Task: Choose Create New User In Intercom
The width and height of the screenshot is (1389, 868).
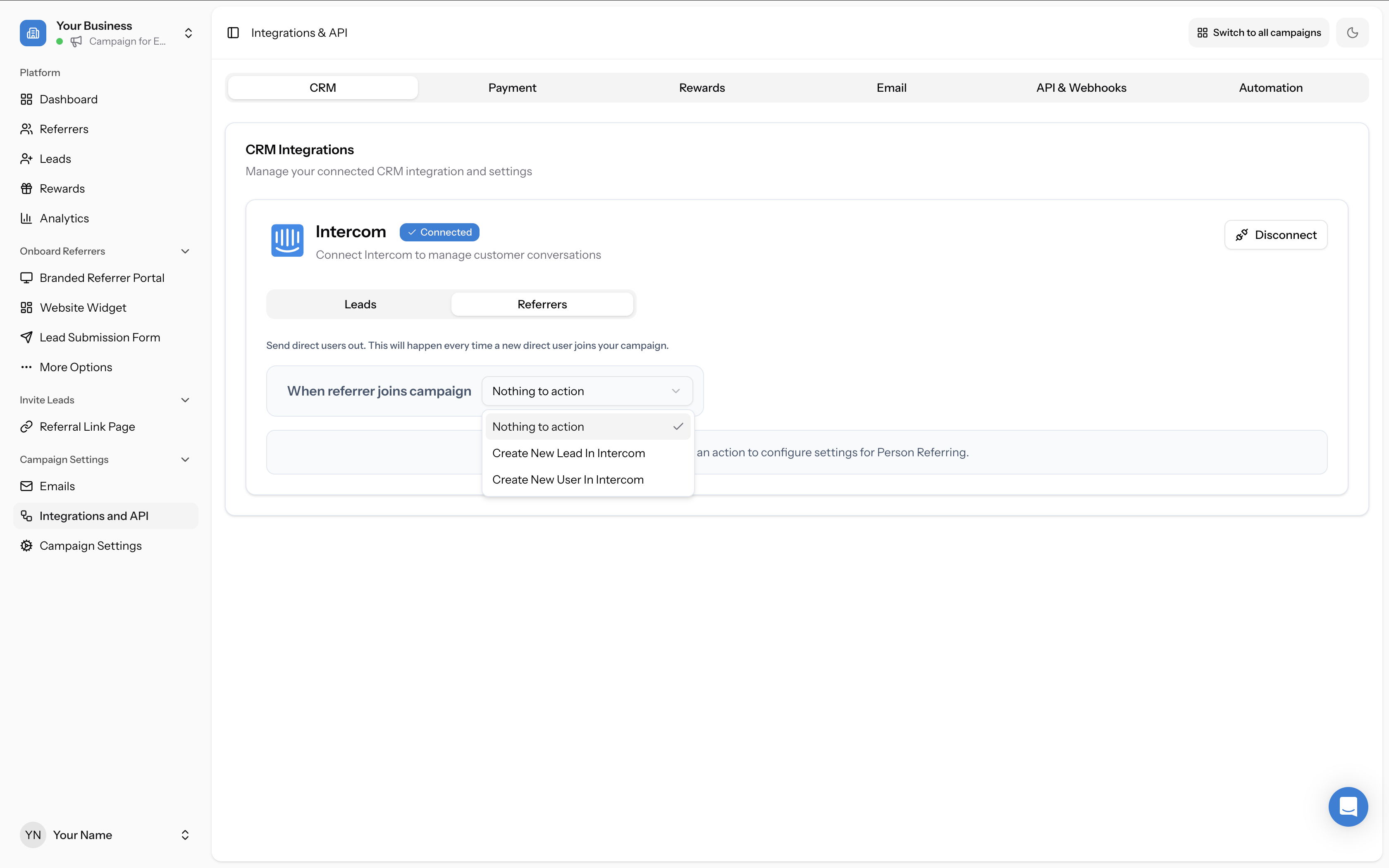Action: (x=568, y=479)
